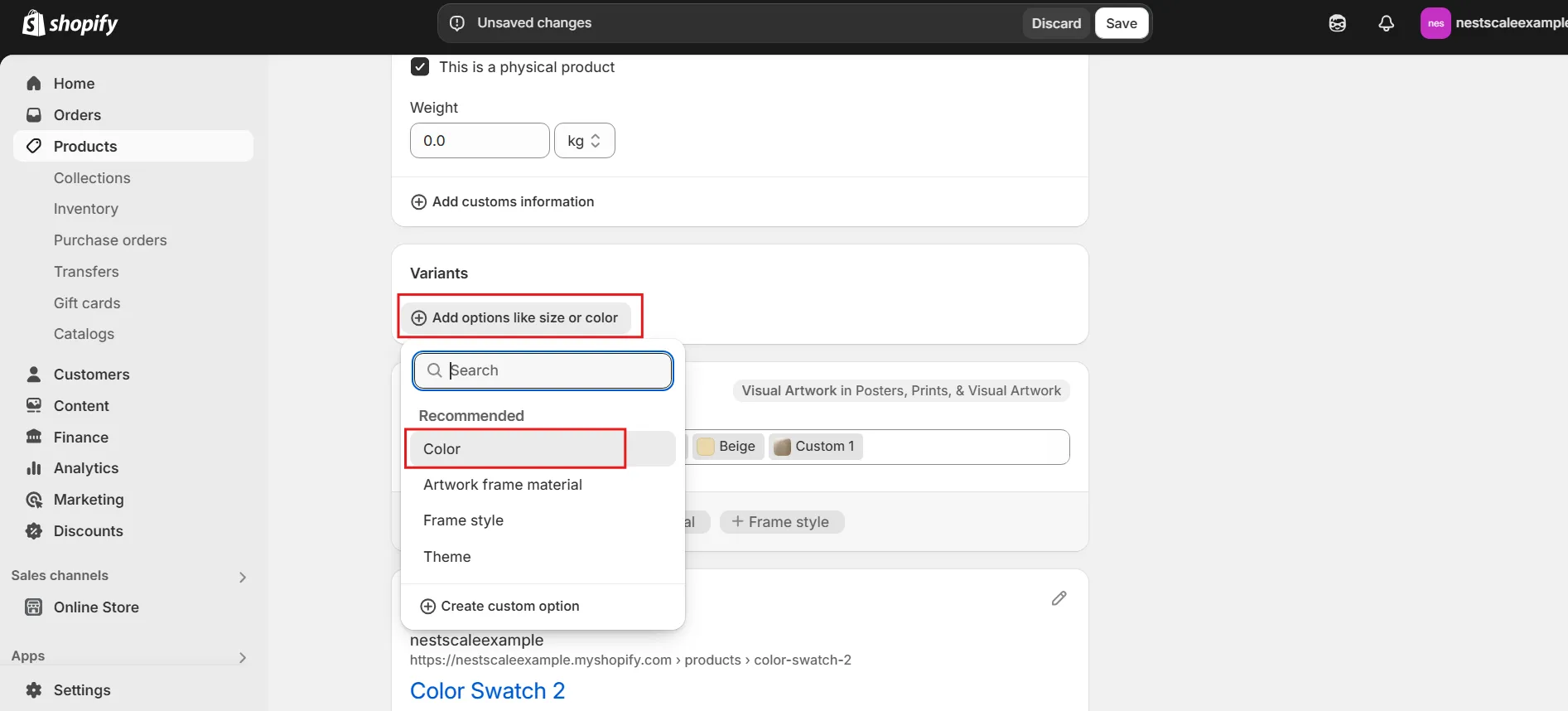
Task: Open Inventory in sidebar
Action: coord(86,209)
